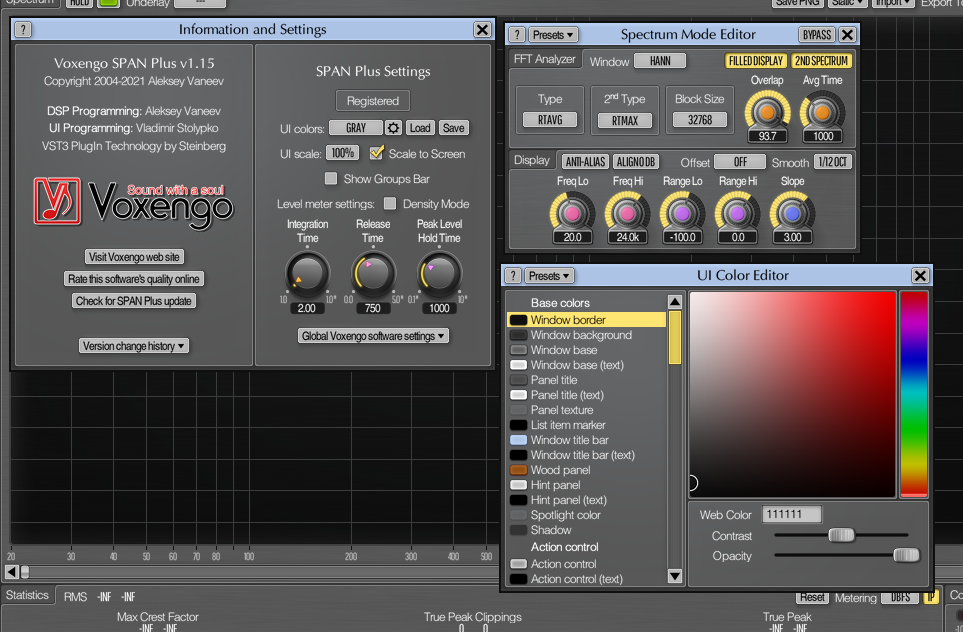Click the Range Hi knob
Screen dimensions: 963x632
click(738, 213)
